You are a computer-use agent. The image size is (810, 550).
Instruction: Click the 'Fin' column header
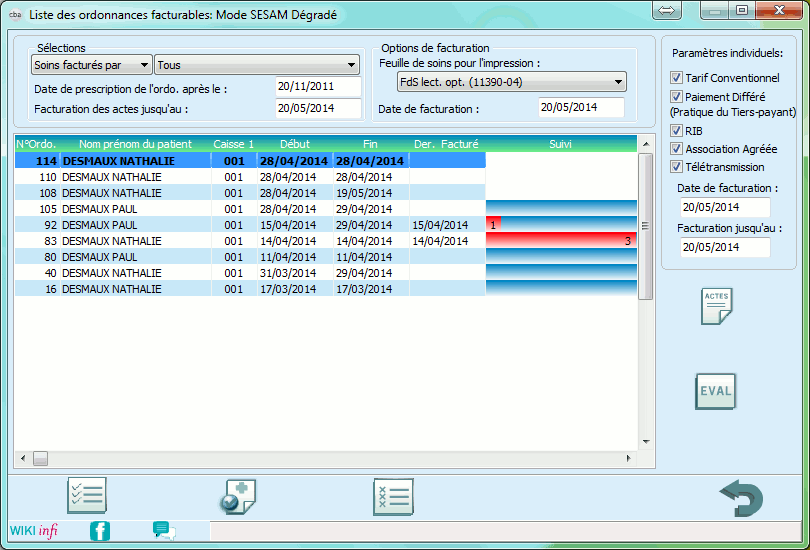pyautogui.click(x=370, y=144)
